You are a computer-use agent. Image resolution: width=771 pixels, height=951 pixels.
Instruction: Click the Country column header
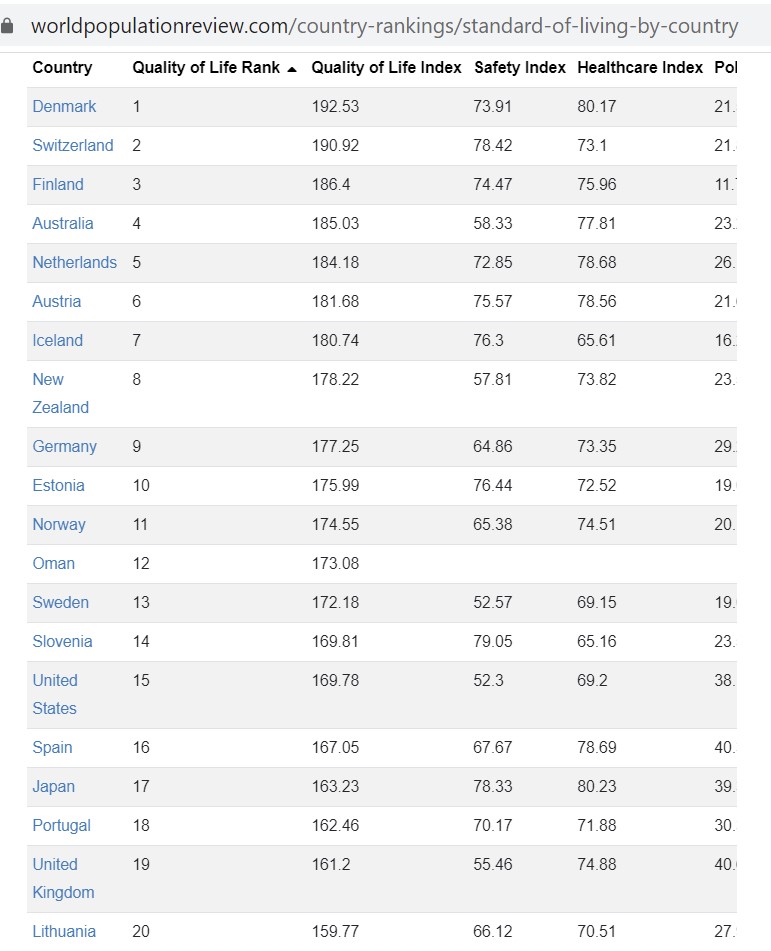click(62, 67)
